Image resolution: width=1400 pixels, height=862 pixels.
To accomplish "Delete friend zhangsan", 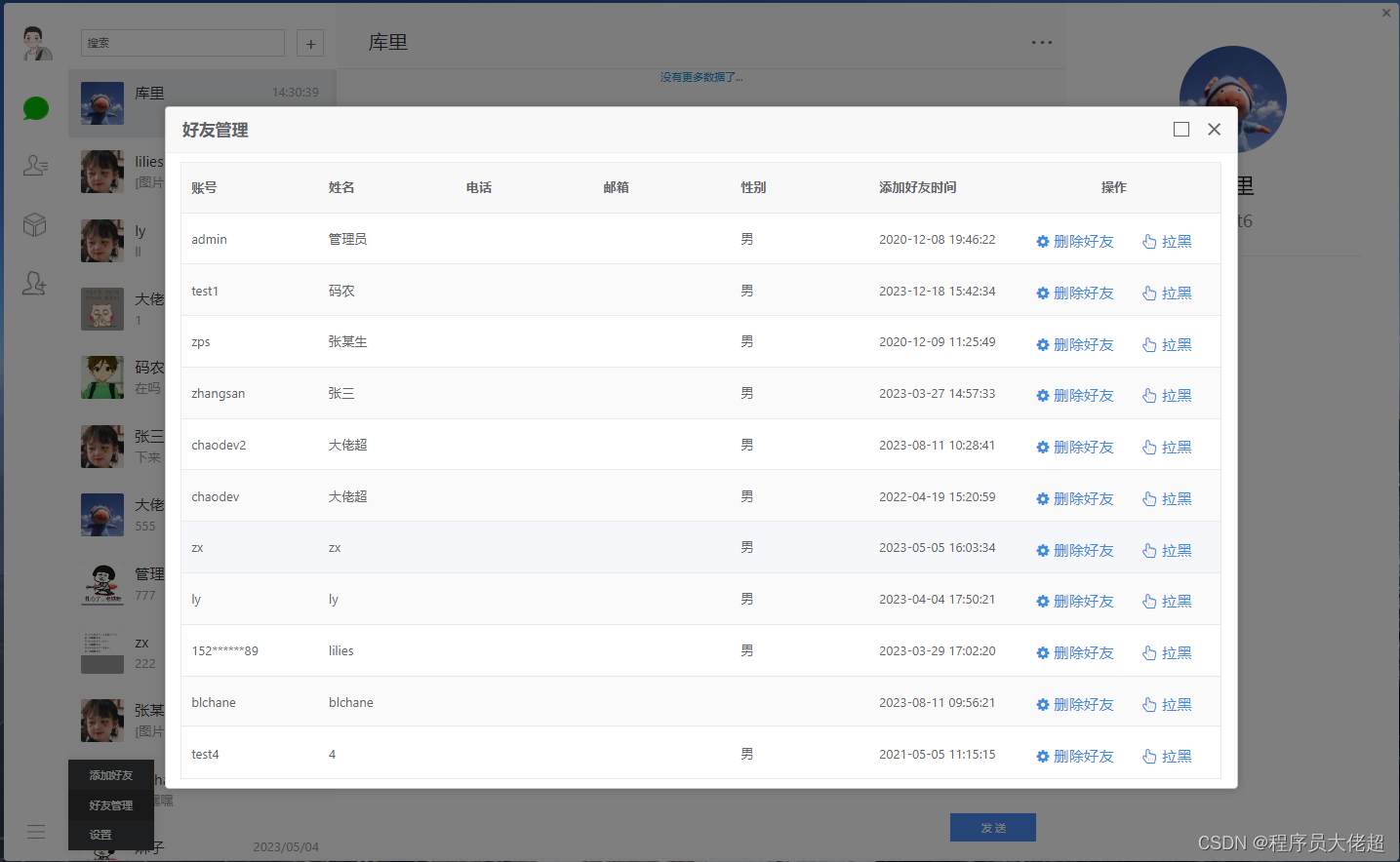I will click(x=1075, y=396).
